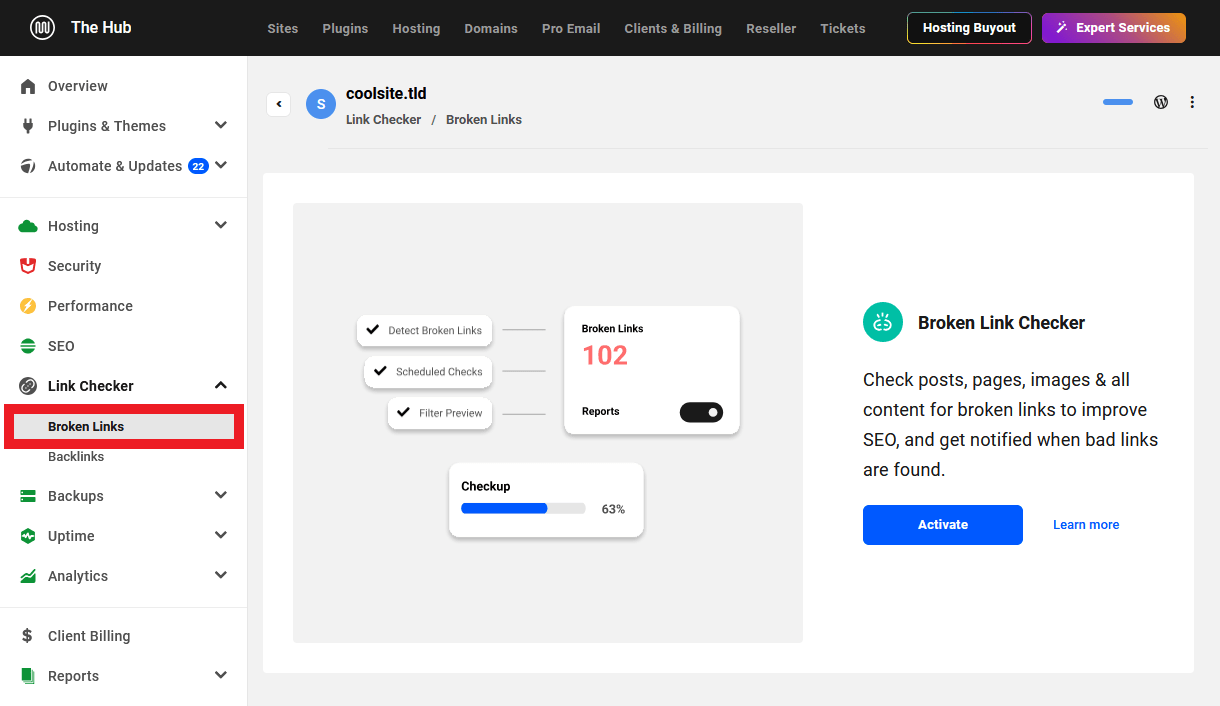Toggle the Reports switch off
1220x706 pixels.
click(701, 412)
